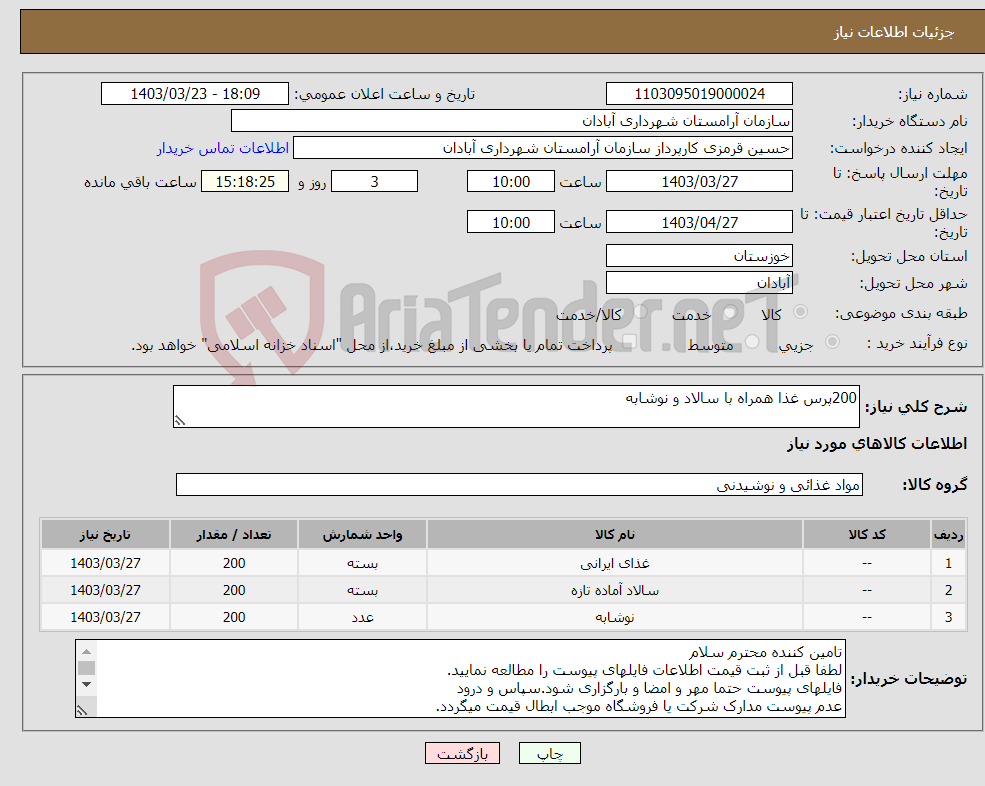Click the تاریخ نیاز column header
This screenshot has width=985, height=786.
(106, 534)
